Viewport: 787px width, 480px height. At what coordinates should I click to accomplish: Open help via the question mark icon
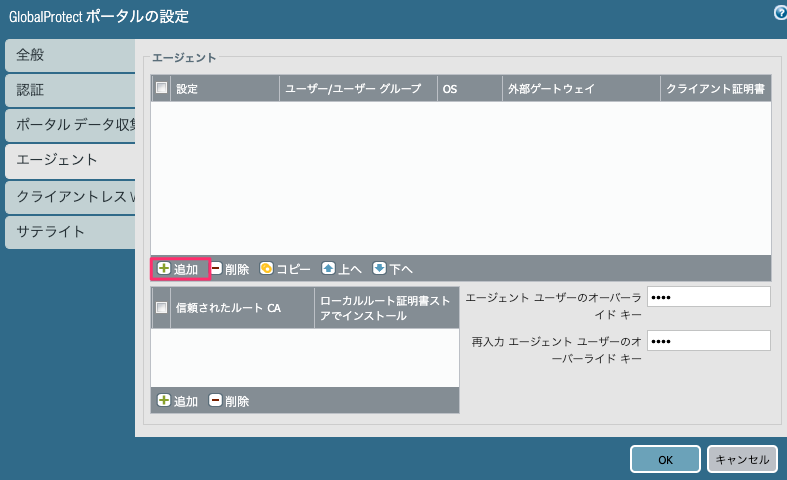781,14
